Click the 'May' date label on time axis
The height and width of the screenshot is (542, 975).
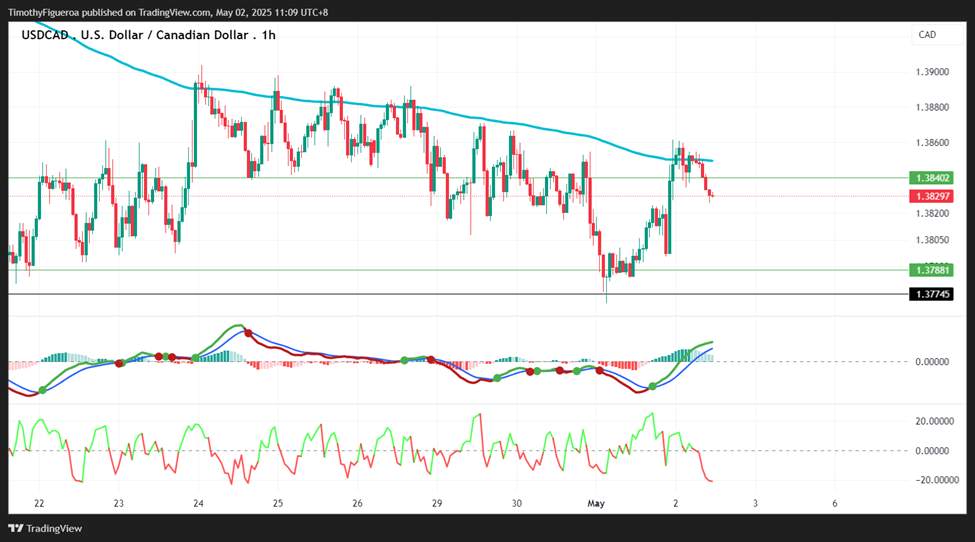596,503
